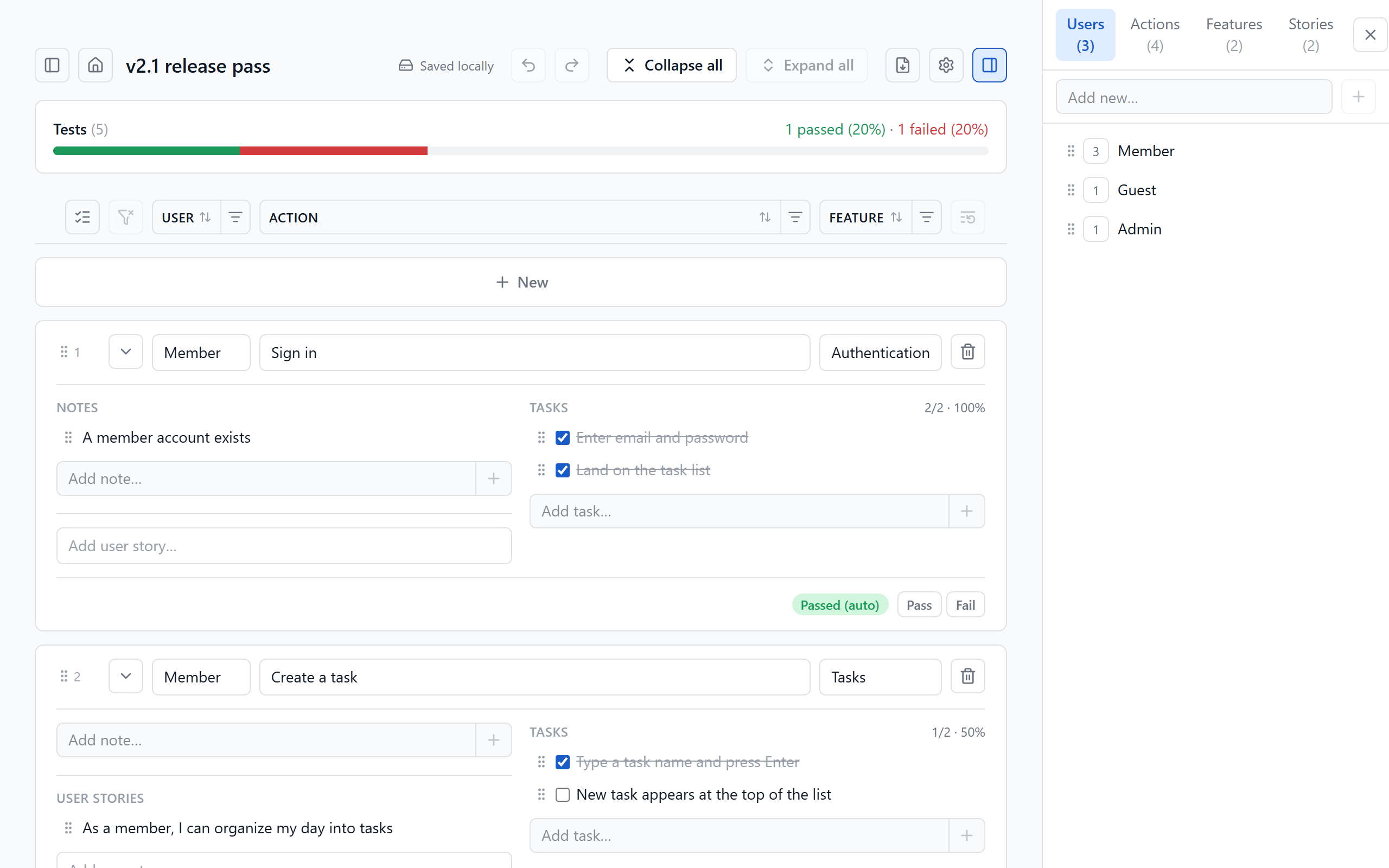This screenshot has width=1389, height=868.
Task: Add task plus button in Sign in test
Action: 966,511
